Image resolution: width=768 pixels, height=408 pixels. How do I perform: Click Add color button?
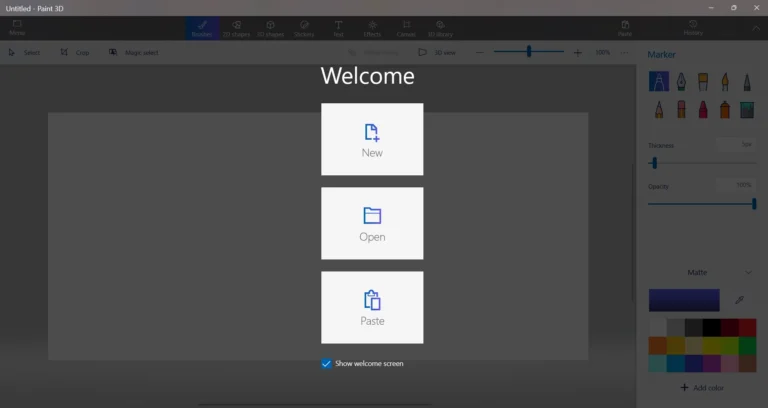(x=702, y=387)
